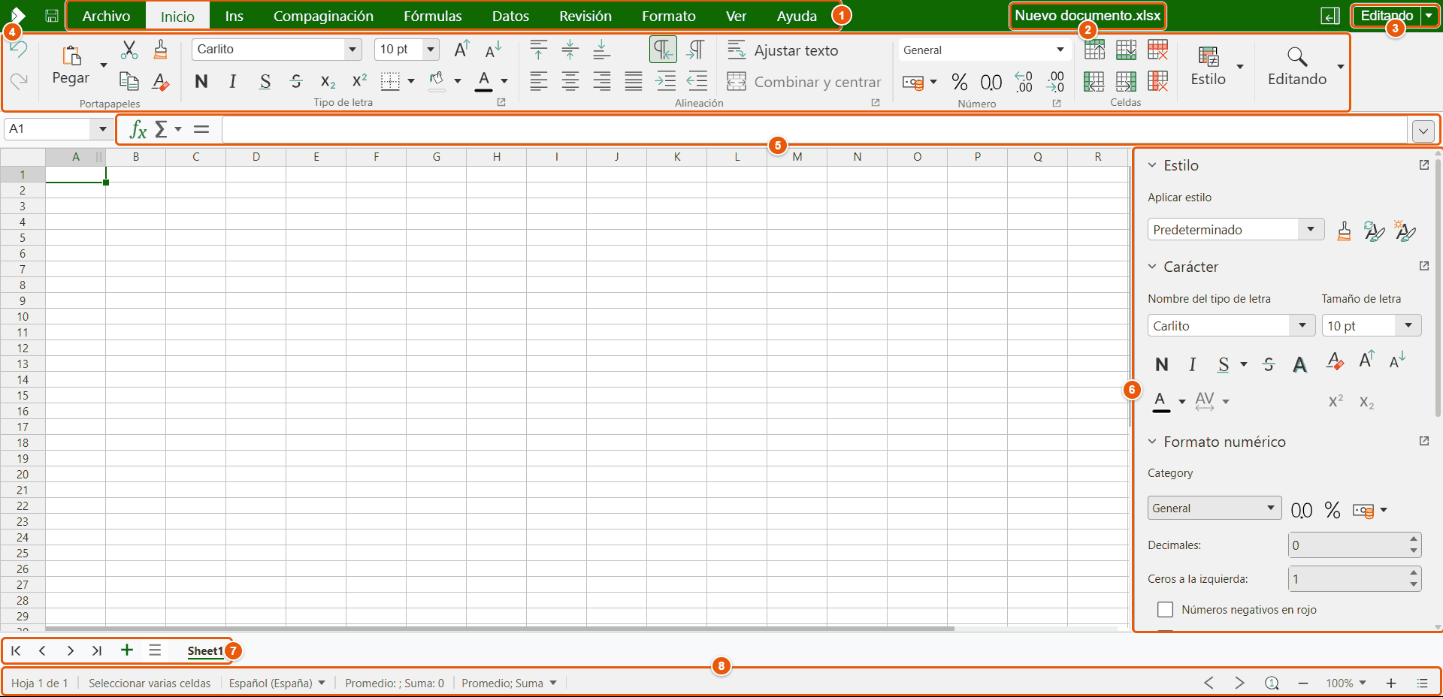Toggle bold in the ribbon toolbar

(x=201, y=82)
